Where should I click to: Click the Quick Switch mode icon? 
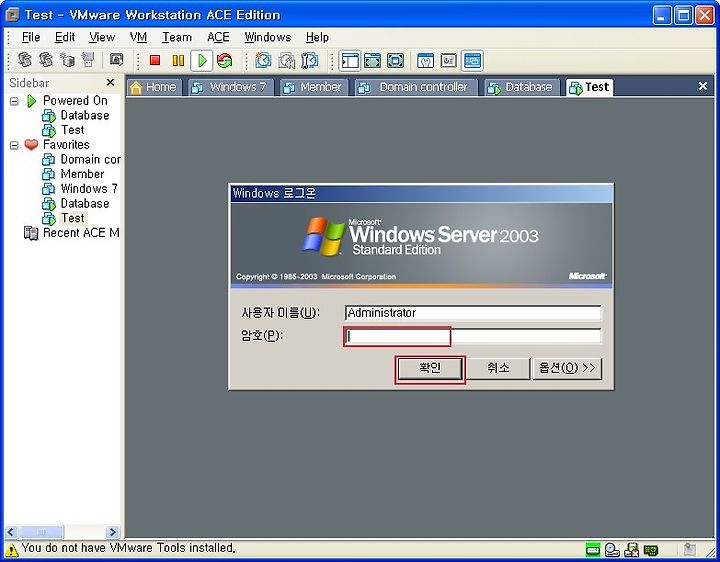395,60
